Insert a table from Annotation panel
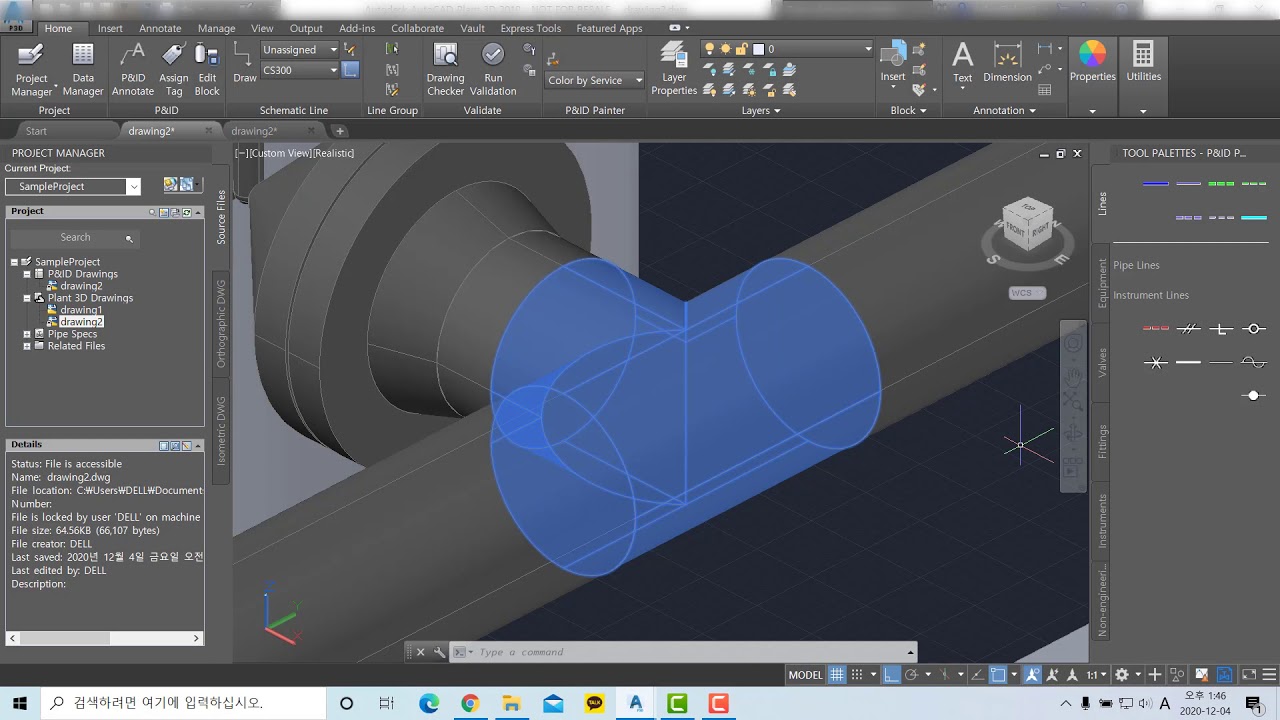 [x=1045, y=90]
